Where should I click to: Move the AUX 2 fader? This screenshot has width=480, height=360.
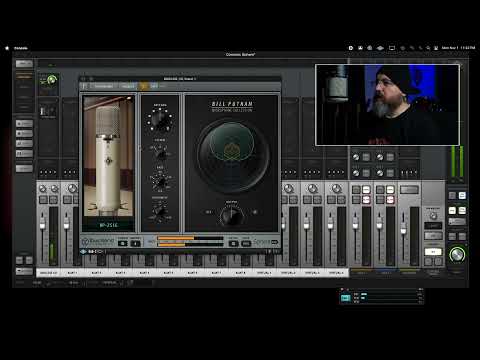point(379,224)
